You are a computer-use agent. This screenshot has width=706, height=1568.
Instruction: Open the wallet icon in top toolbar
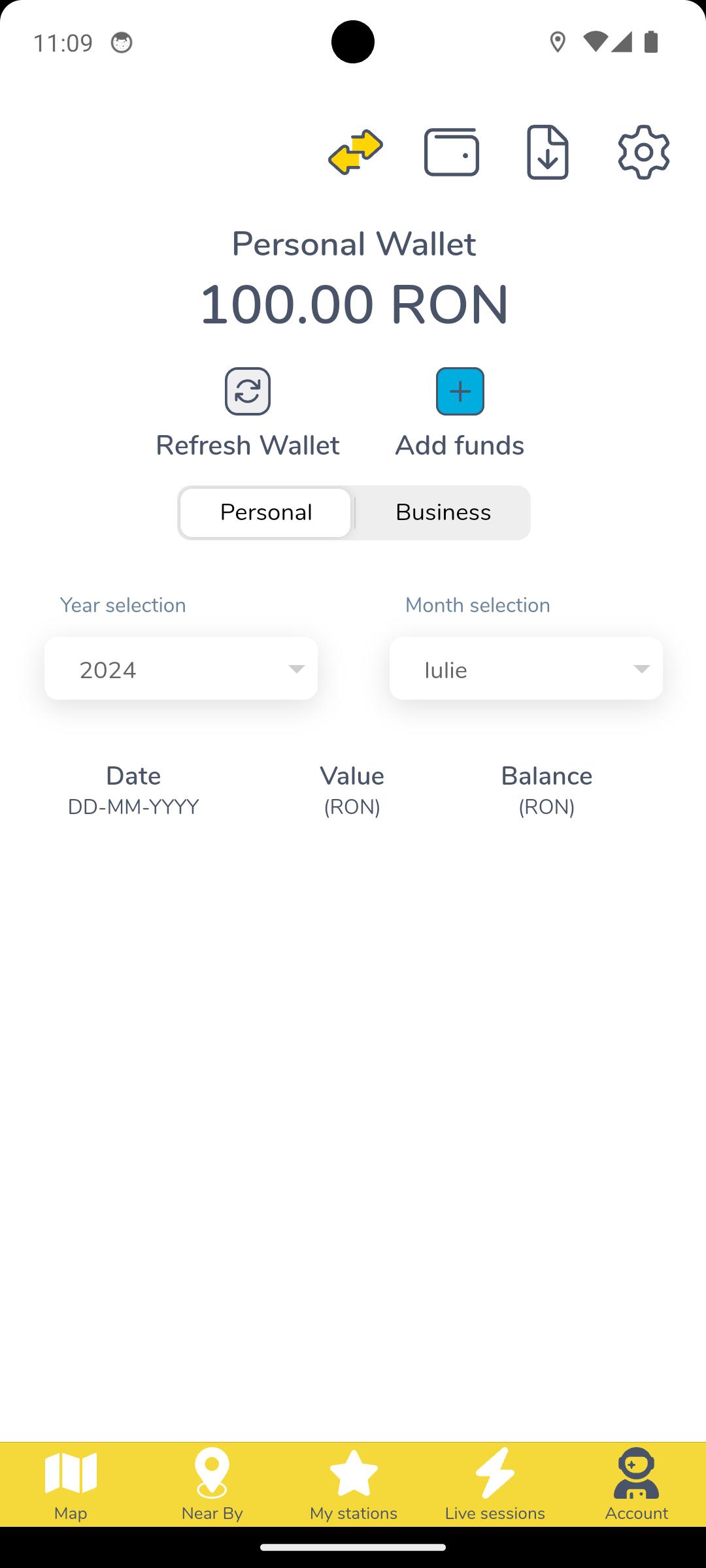pyautogui.click(x=452, y=152)
